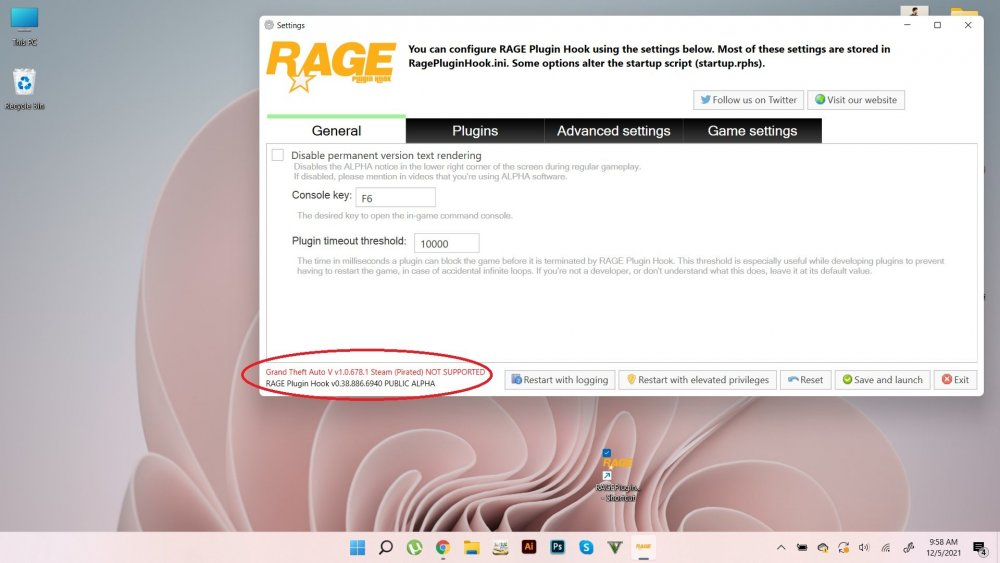The height and width of the screenshot is (563, 1000).
Task: Minimize the Settings window
Action: [x=907, y=25]
